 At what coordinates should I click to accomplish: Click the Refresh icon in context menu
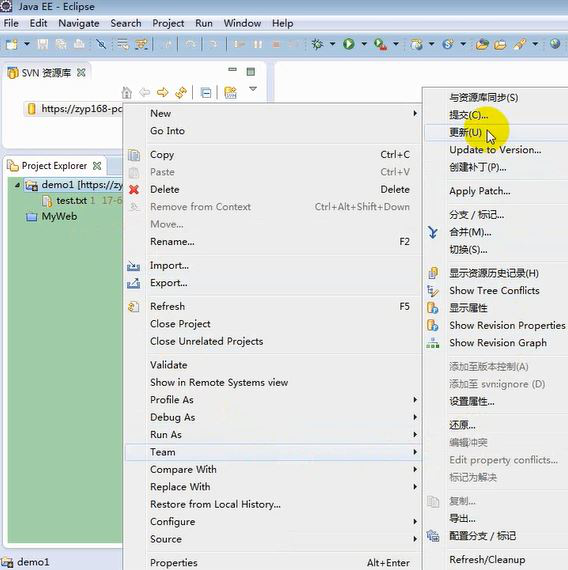point(133,307)
